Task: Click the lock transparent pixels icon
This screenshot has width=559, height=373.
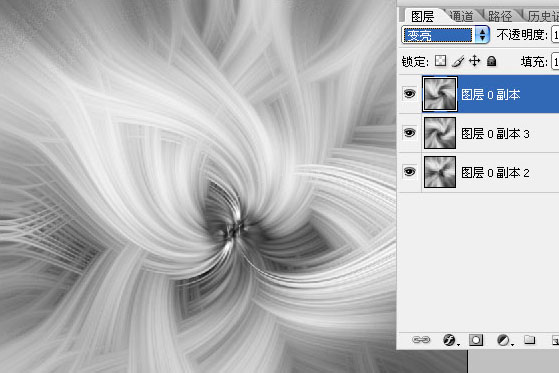Action: [440, 61]
